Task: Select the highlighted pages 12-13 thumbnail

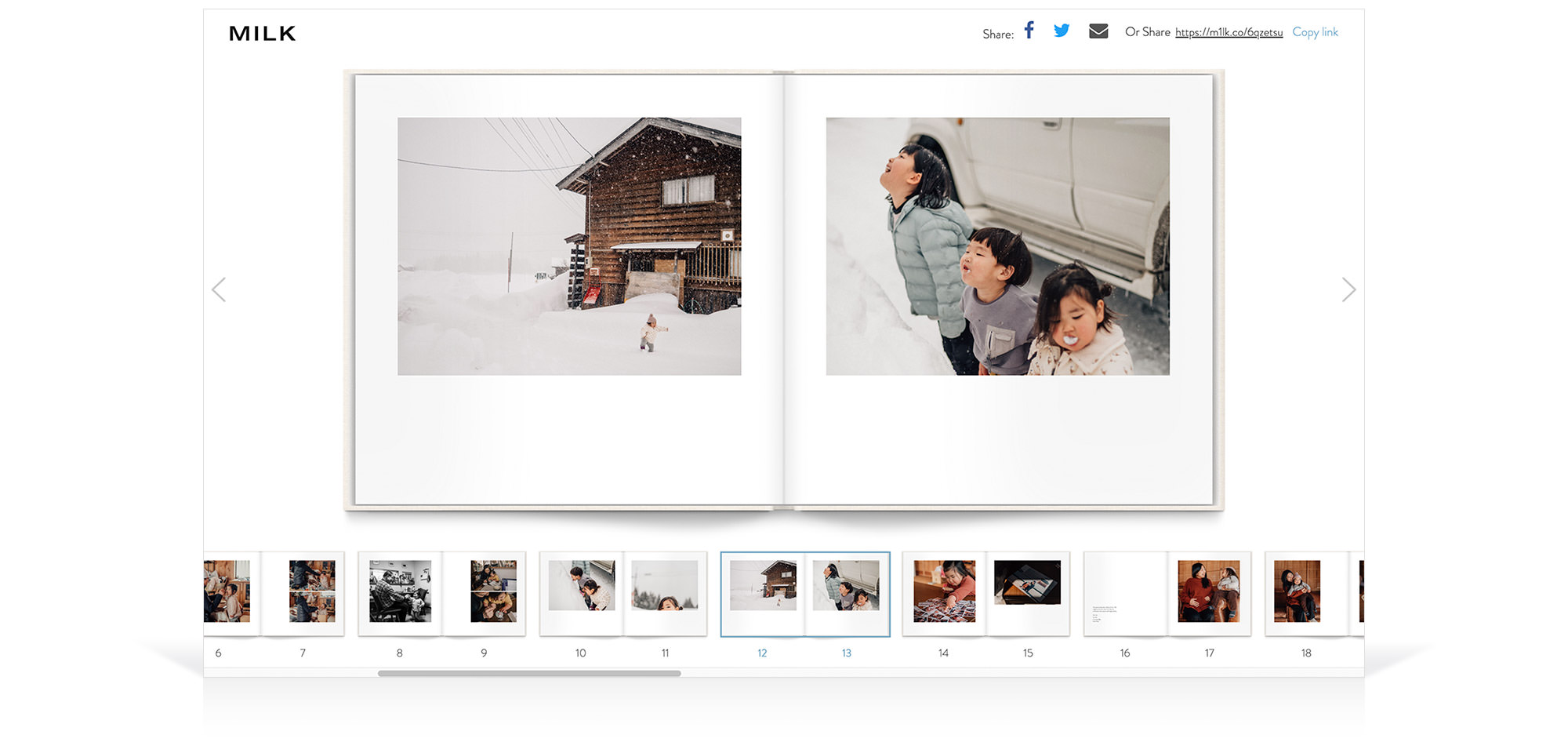Action: 804,594
